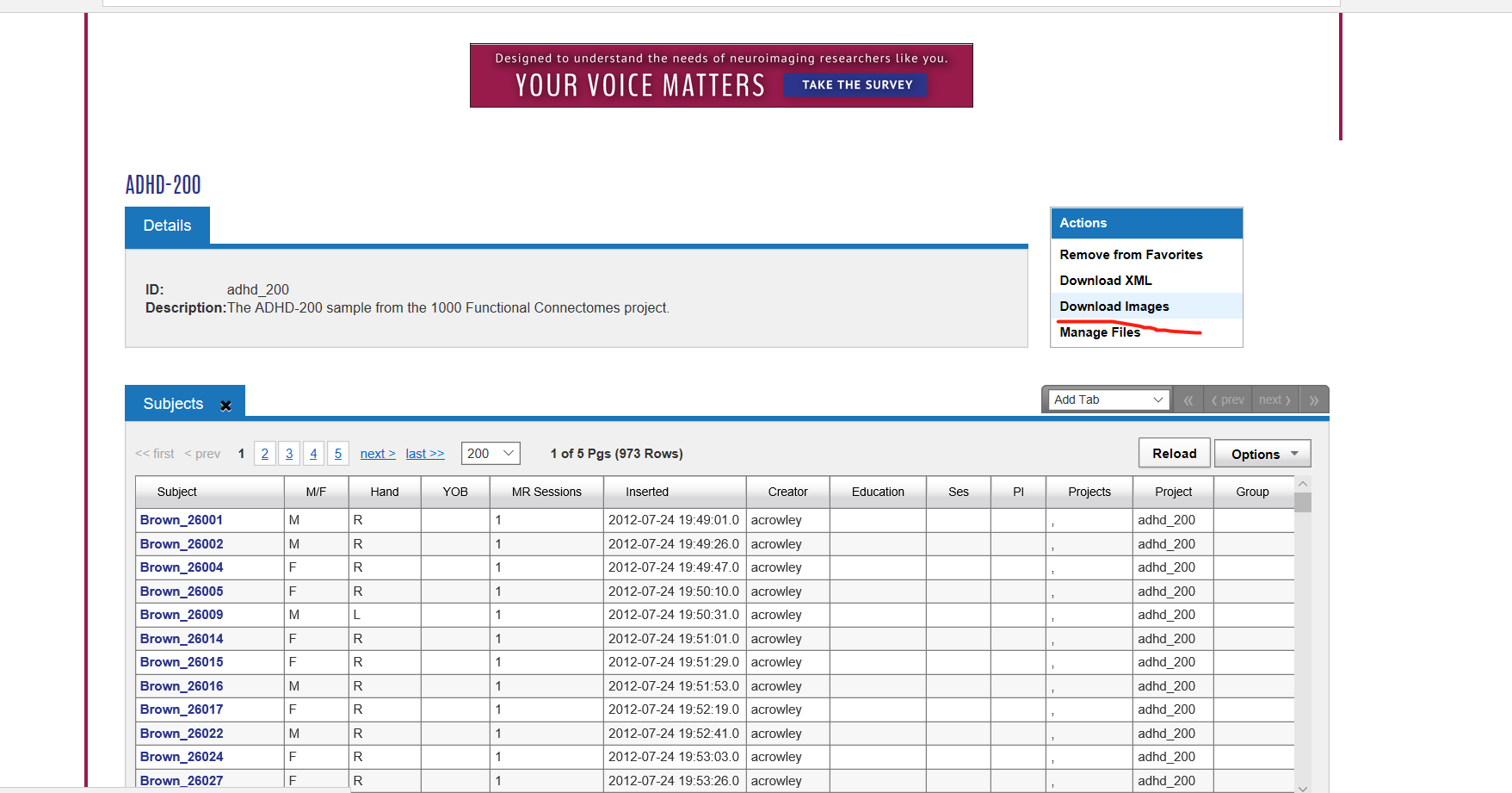The image size is (1512, 793).
Task: Click the last-page double arrow icon
Action: [x=1314, y=400]
